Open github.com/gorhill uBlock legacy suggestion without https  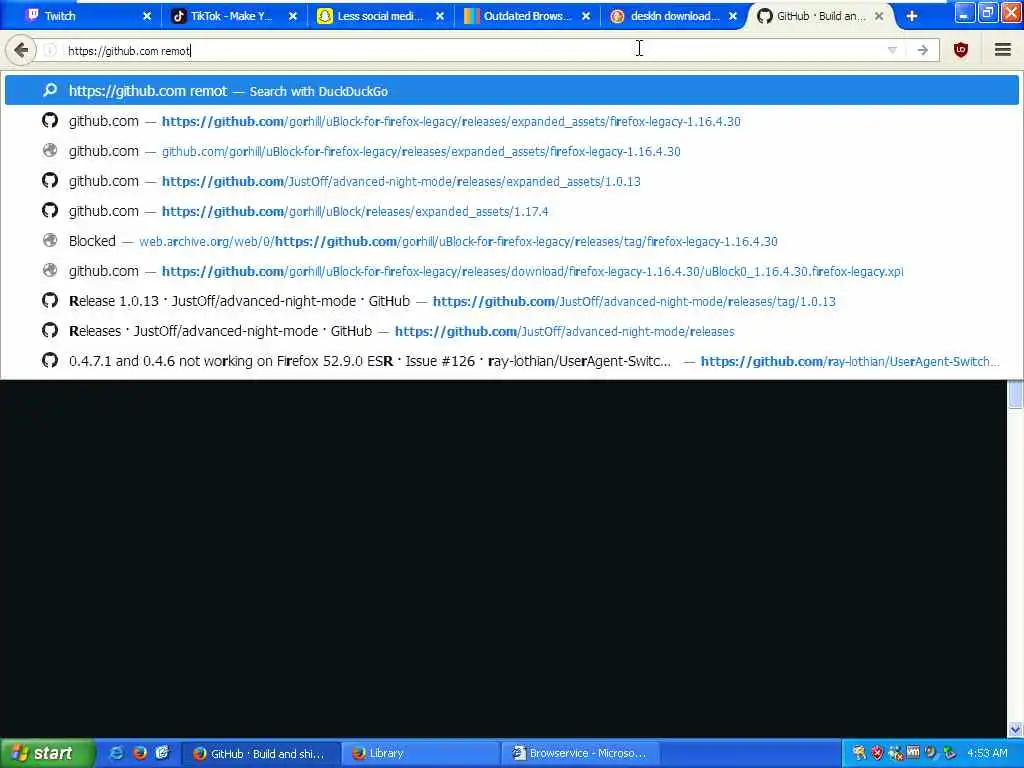coord(511,151)
